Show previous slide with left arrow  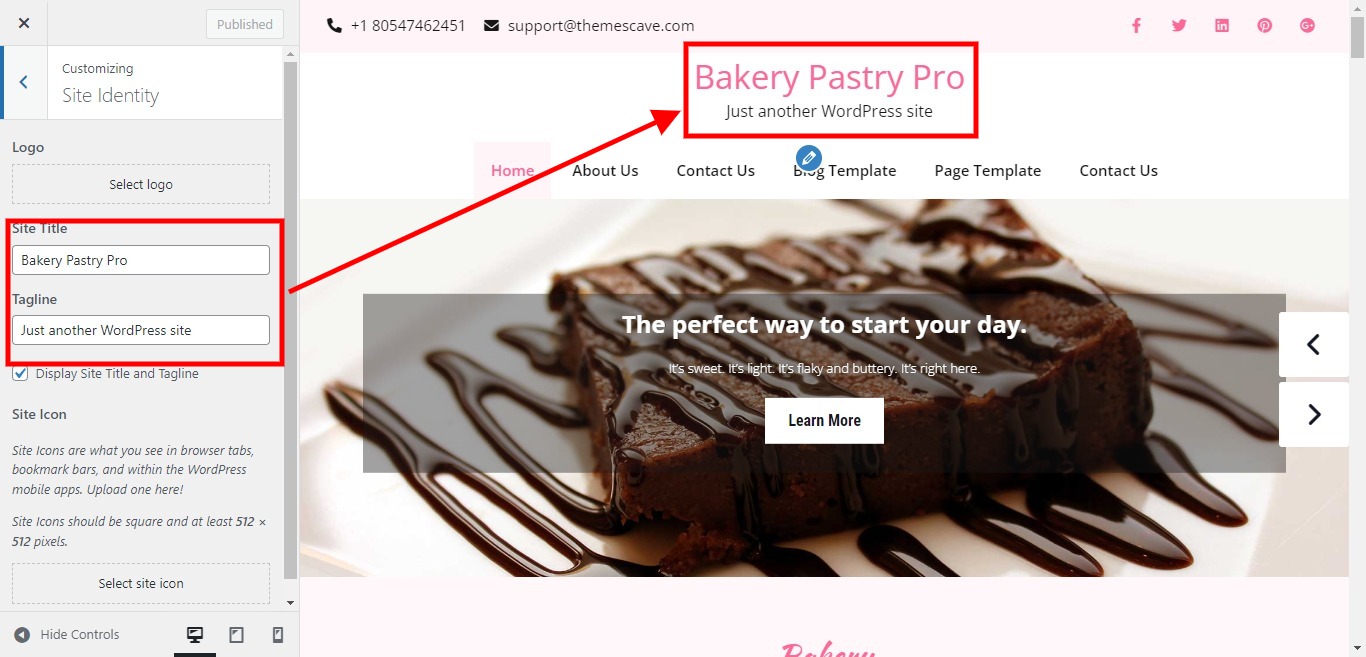pos(1314,345)
